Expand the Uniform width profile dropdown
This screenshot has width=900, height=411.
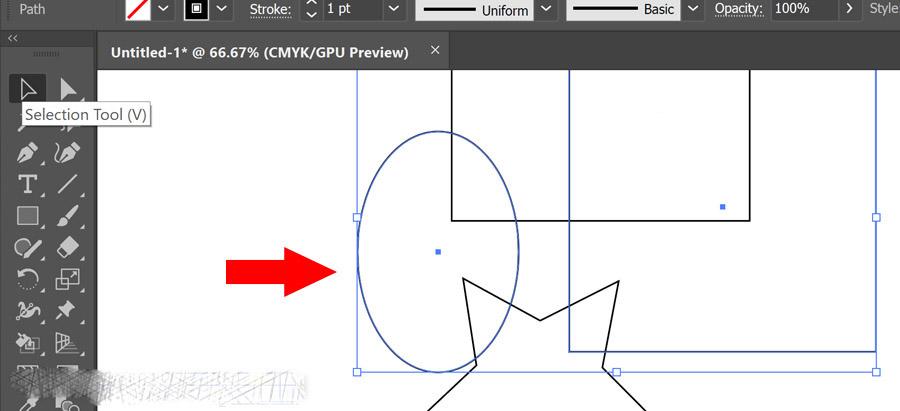coord(546,9)
